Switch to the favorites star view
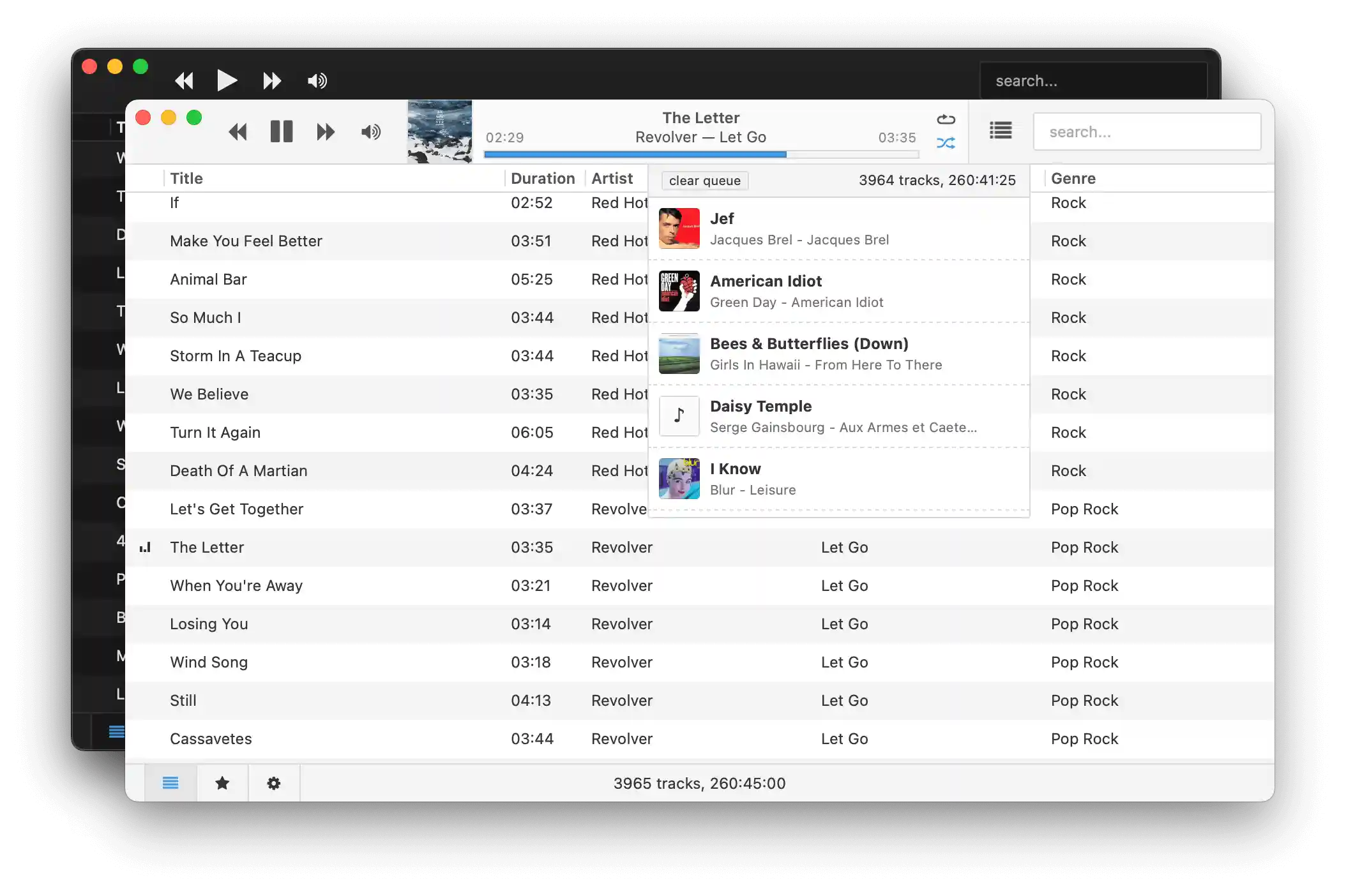Viewport: 1346px width, 896px height. click(x=222, y=783)
